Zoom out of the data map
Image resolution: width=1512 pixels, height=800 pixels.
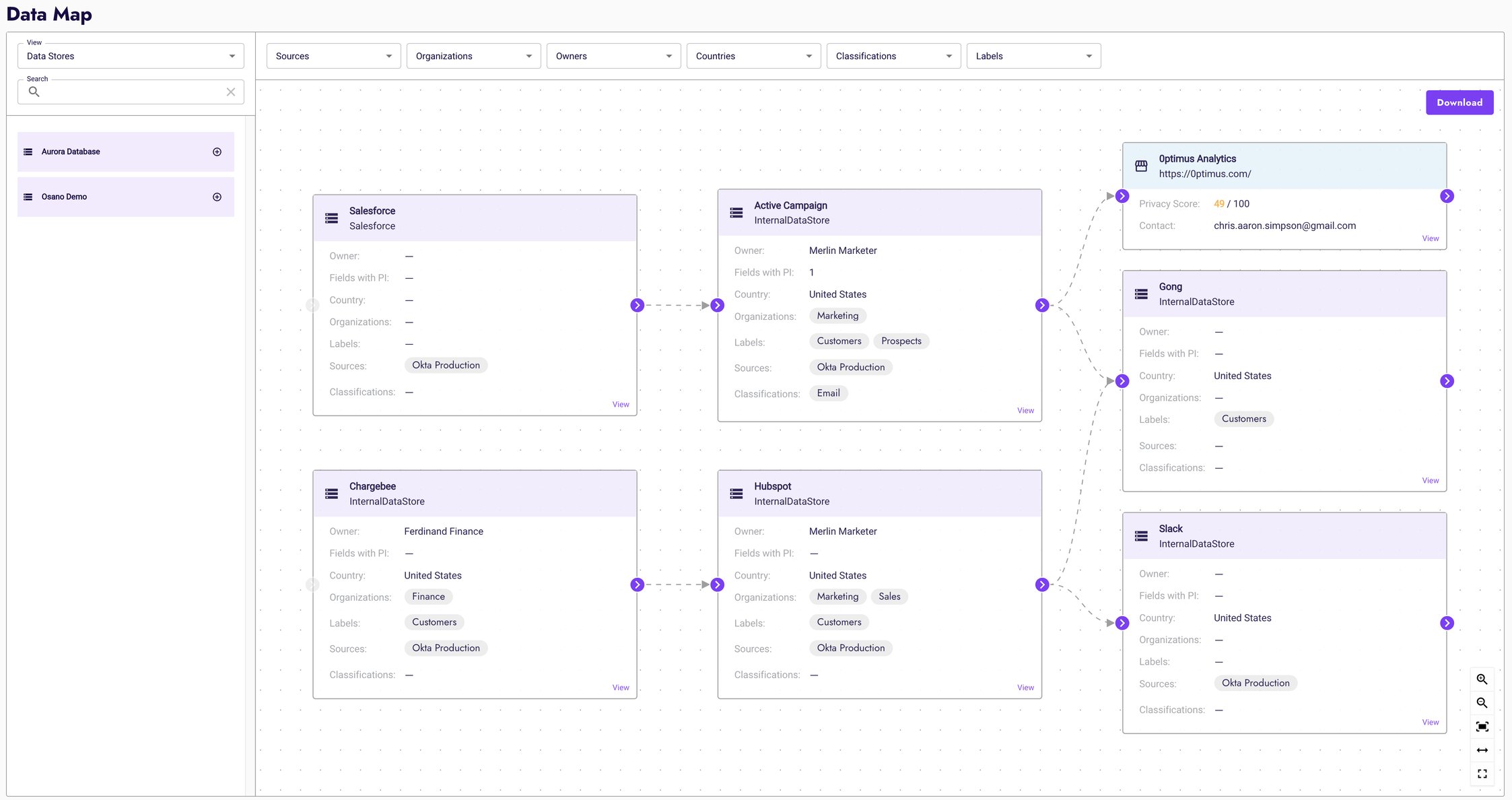1482,702
